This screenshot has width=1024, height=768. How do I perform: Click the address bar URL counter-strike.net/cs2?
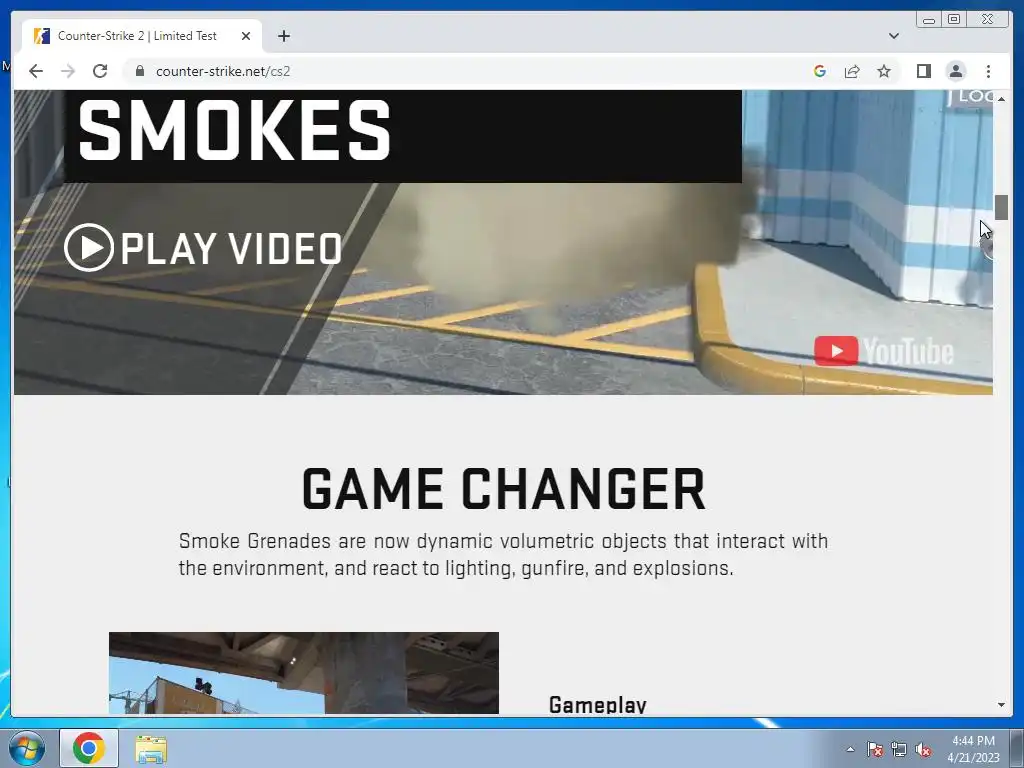coord(223,71)
